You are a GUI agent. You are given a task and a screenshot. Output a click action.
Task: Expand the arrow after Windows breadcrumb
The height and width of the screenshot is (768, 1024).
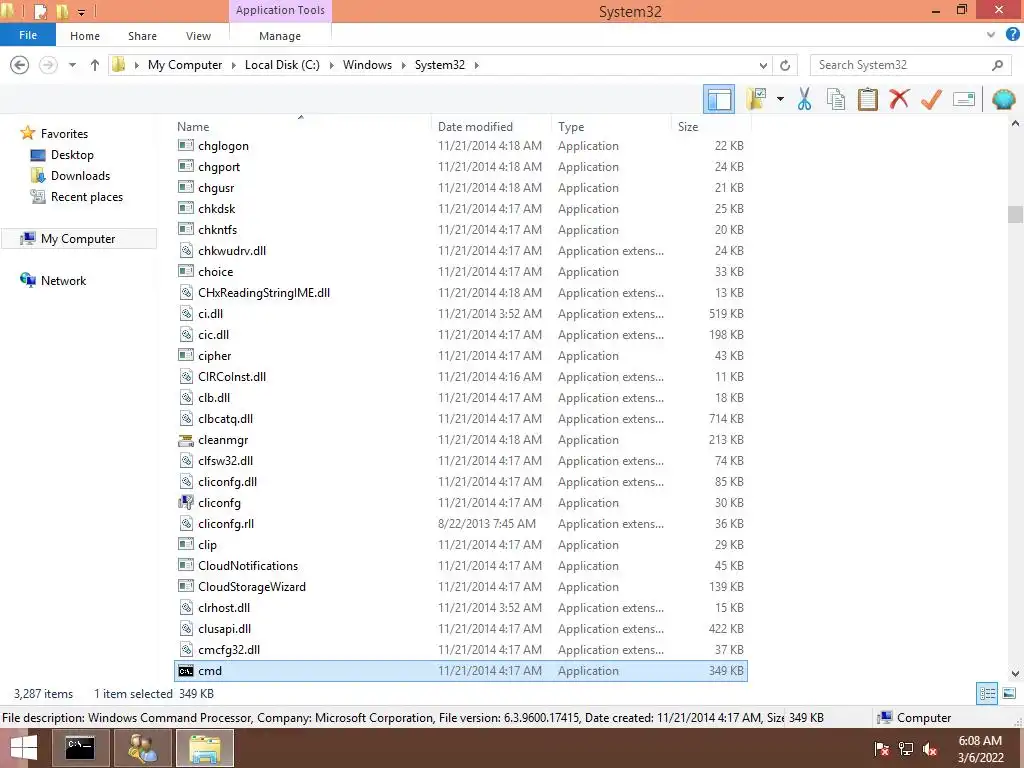403,65
